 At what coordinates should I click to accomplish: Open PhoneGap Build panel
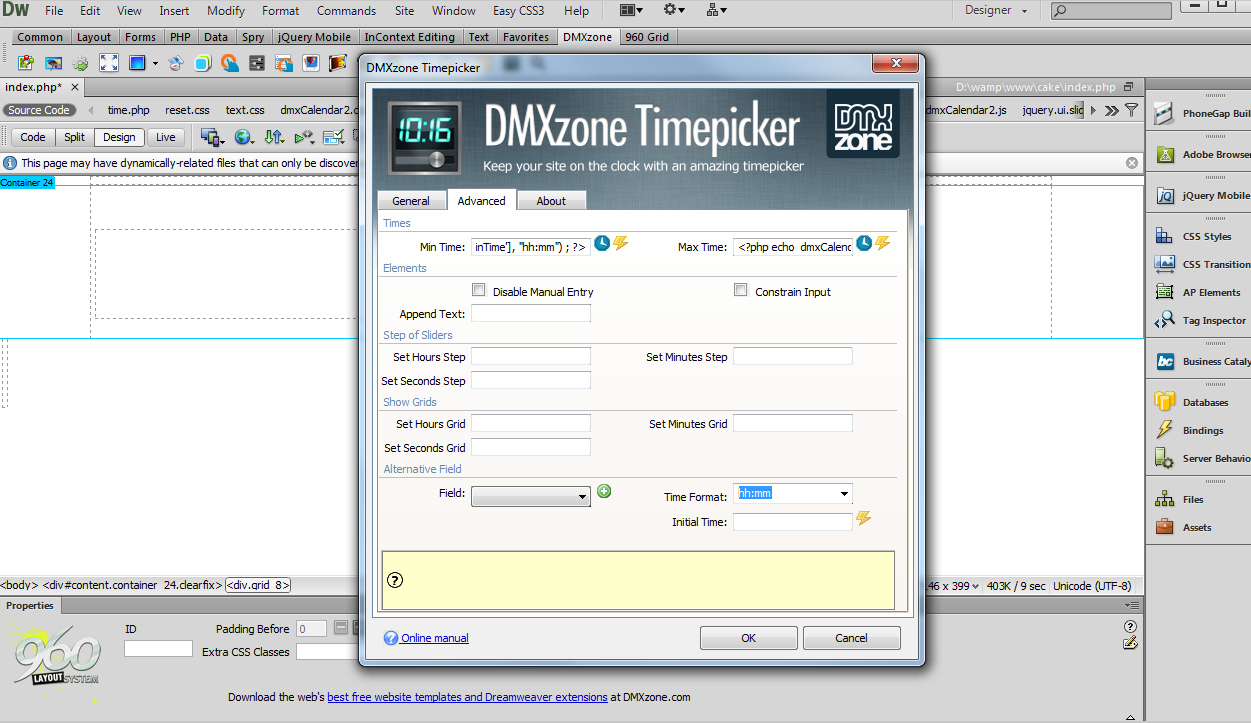pos(1200,114)
